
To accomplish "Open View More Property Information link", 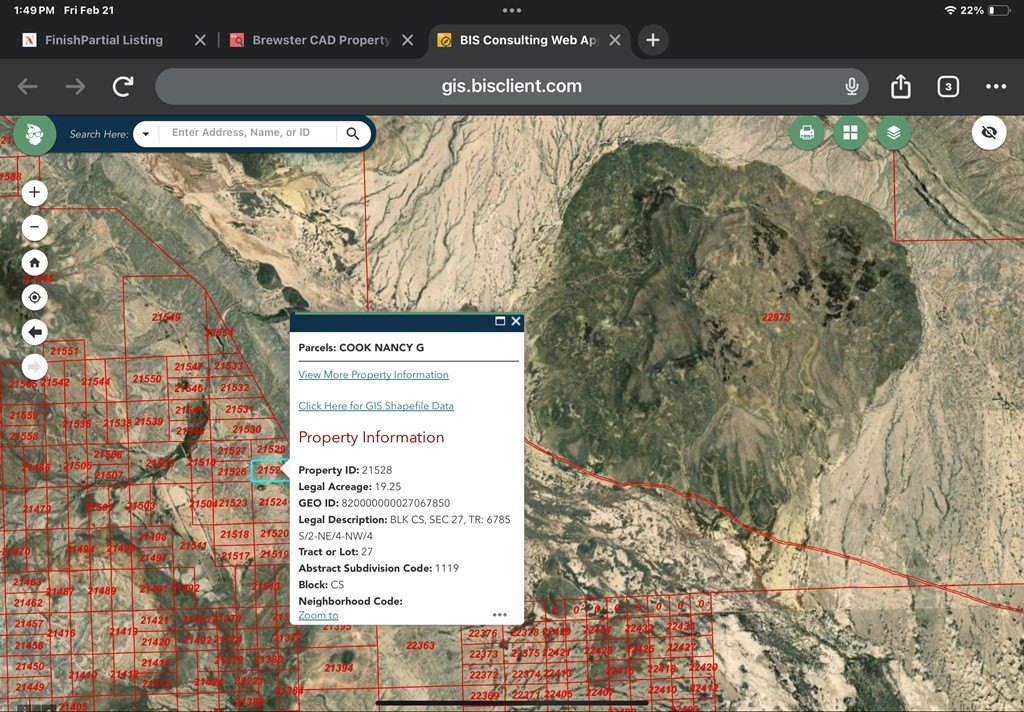I will 373,375.
